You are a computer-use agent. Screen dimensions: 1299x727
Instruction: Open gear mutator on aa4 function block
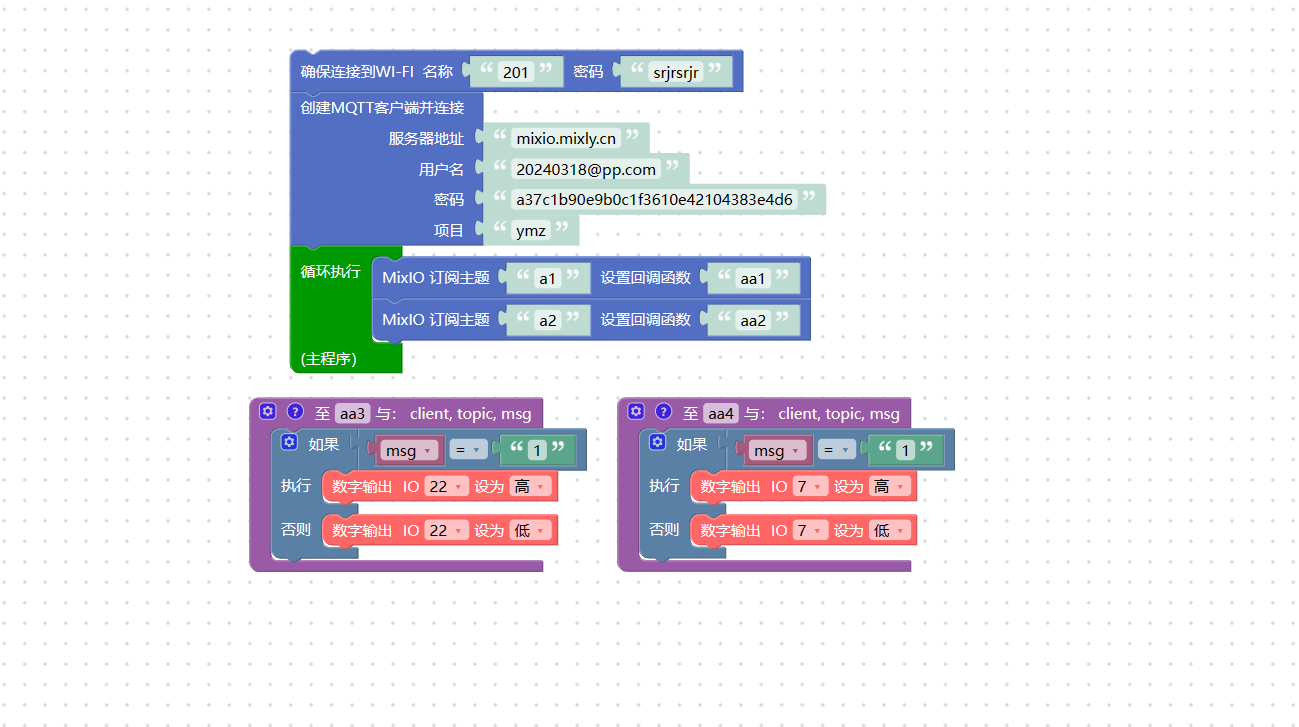pyautogui.click(x=635, y=411)
